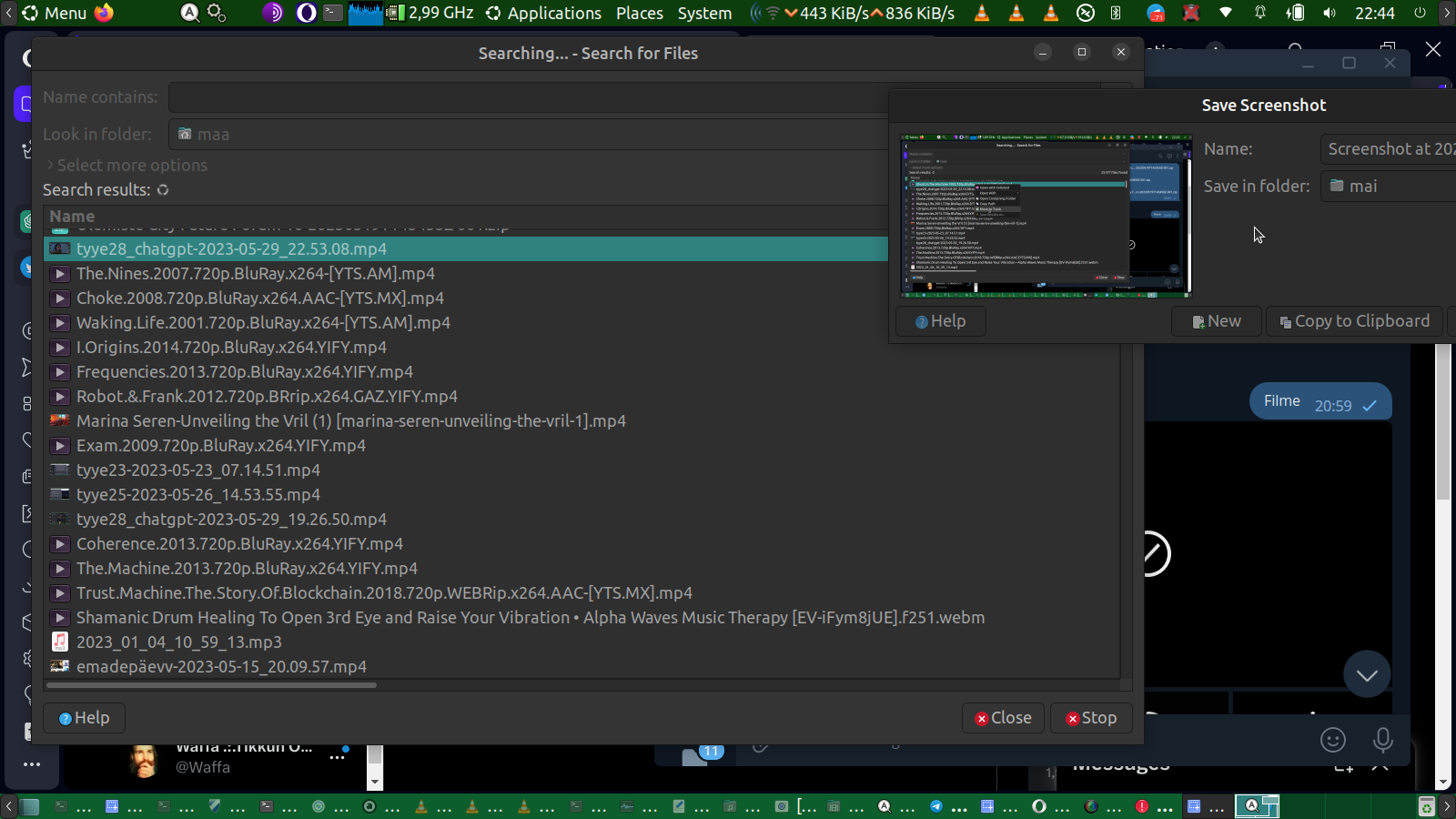The image size is (1456, 819).
Task: Click the Bluetooth tray icon
Action: coord(1116,13)
